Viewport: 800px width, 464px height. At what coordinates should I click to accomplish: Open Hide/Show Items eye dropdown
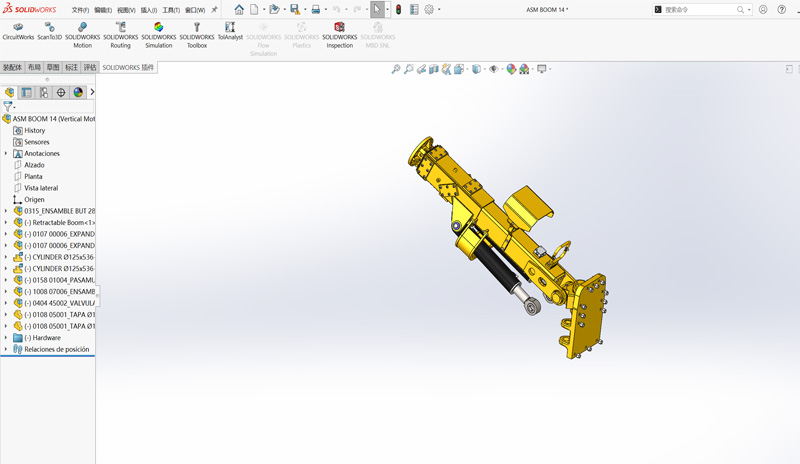point(493,69)
